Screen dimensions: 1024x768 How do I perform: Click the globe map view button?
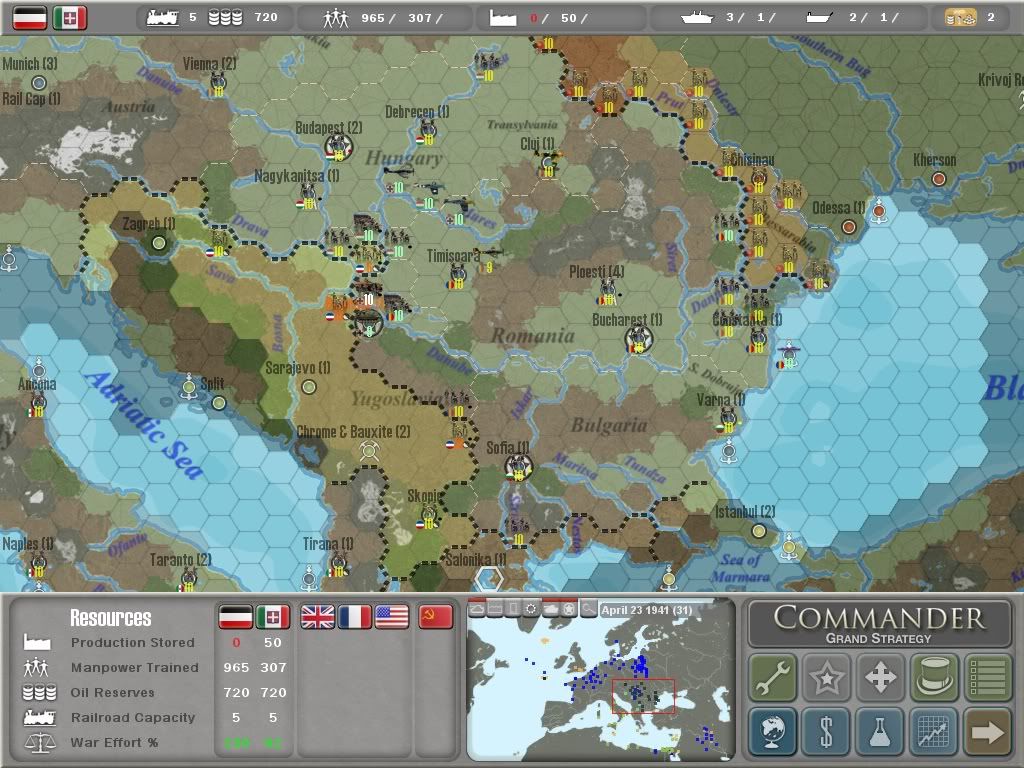(x=773, y=731)
